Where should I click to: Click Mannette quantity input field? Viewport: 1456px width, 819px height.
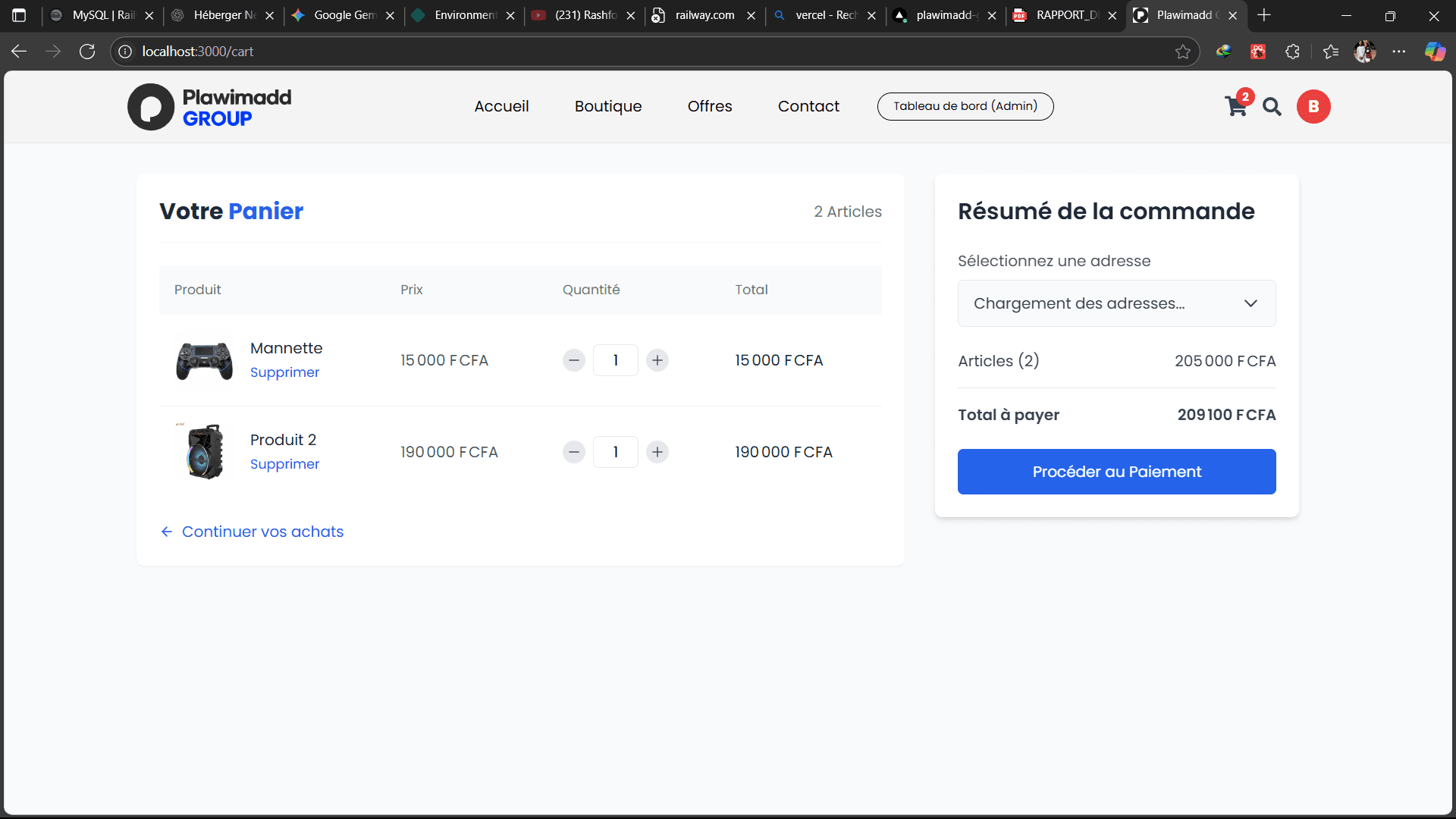(x=615, y=360)
